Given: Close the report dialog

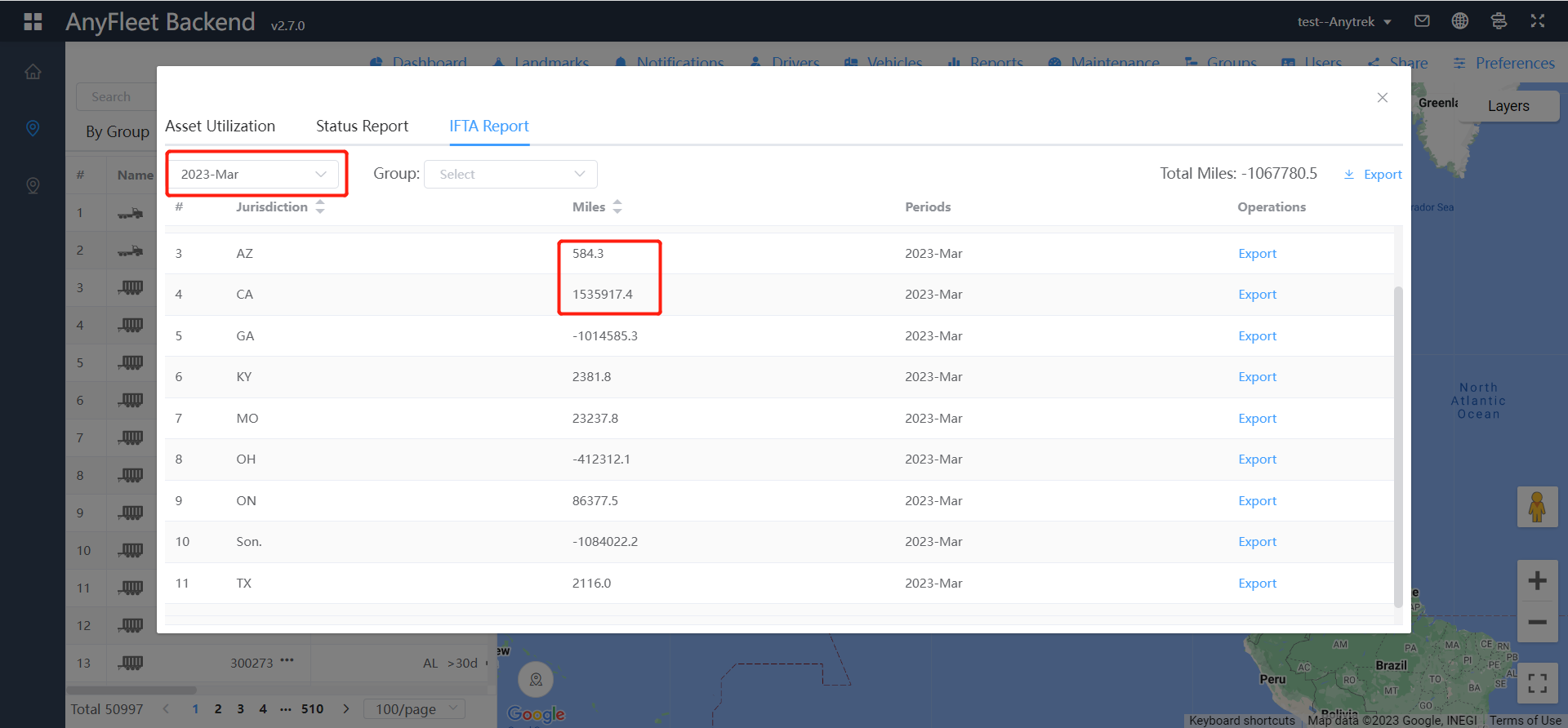Looking at the screenshot, I should (x=1382, y=97).
